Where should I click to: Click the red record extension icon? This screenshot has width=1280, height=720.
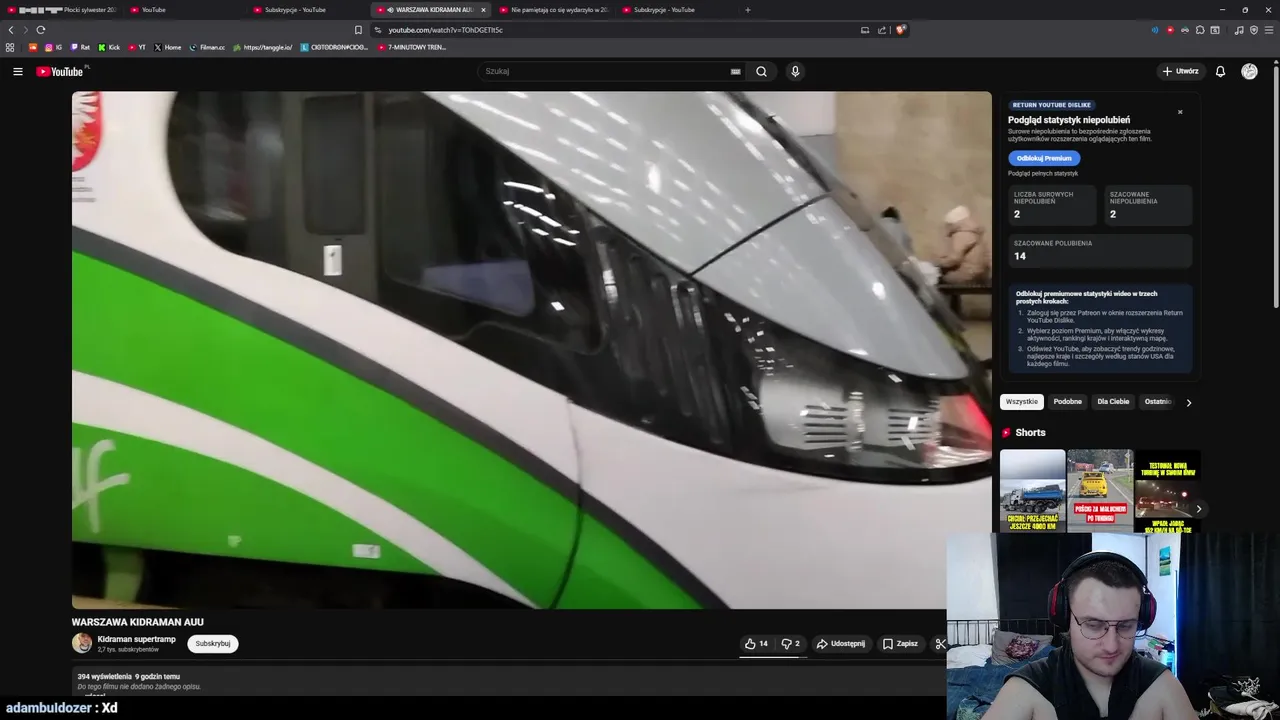click(x=1170, y=30)
